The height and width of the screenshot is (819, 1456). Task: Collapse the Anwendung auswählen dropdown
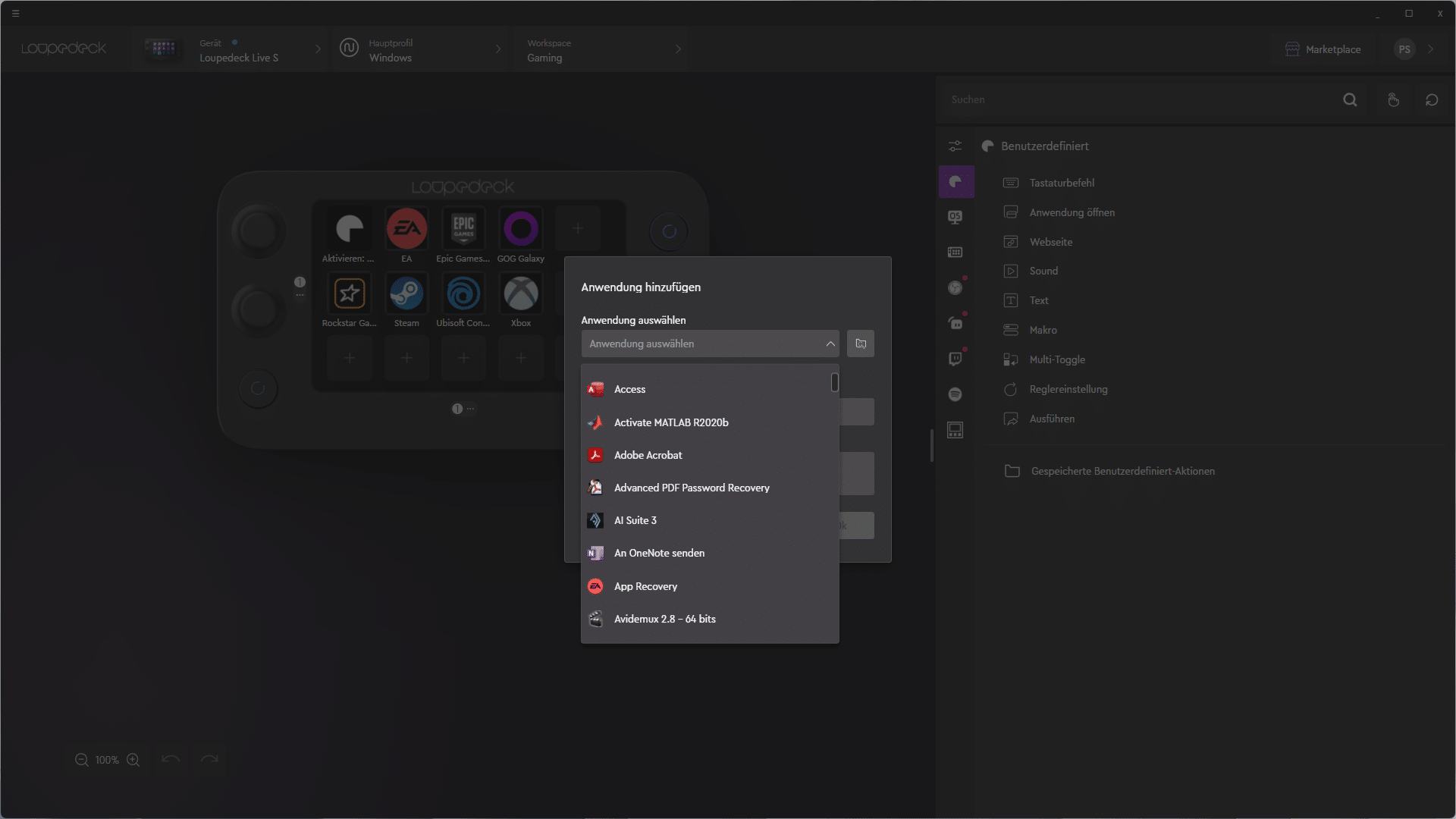click(x=830, y=344)
